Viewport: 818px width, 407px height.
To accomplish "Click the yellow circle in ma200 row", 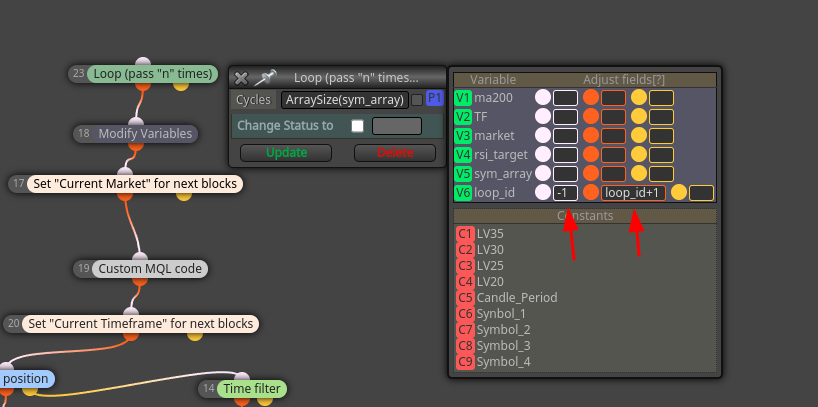I will coord(639,98).
